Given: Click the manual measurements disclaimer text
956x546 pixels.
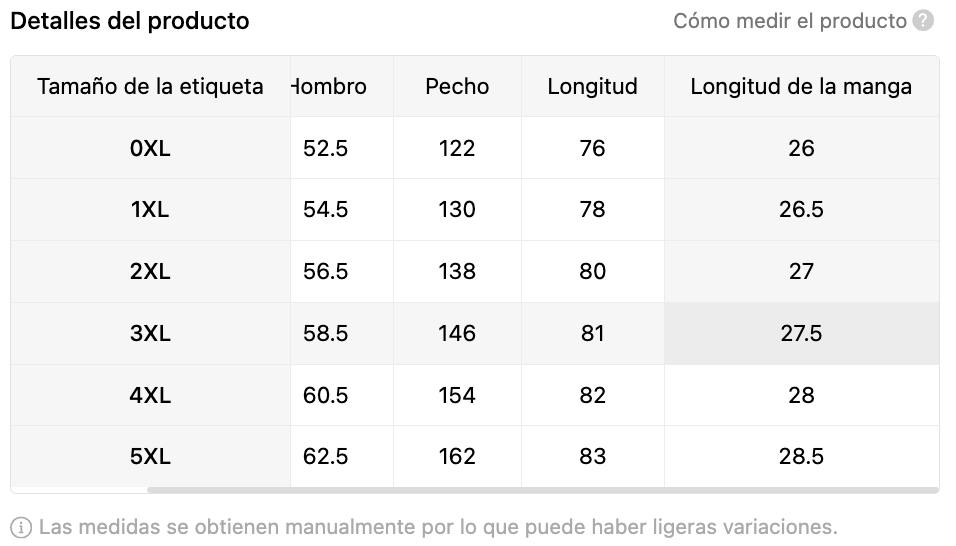Looking at the screenshot, I should [438, 527].
